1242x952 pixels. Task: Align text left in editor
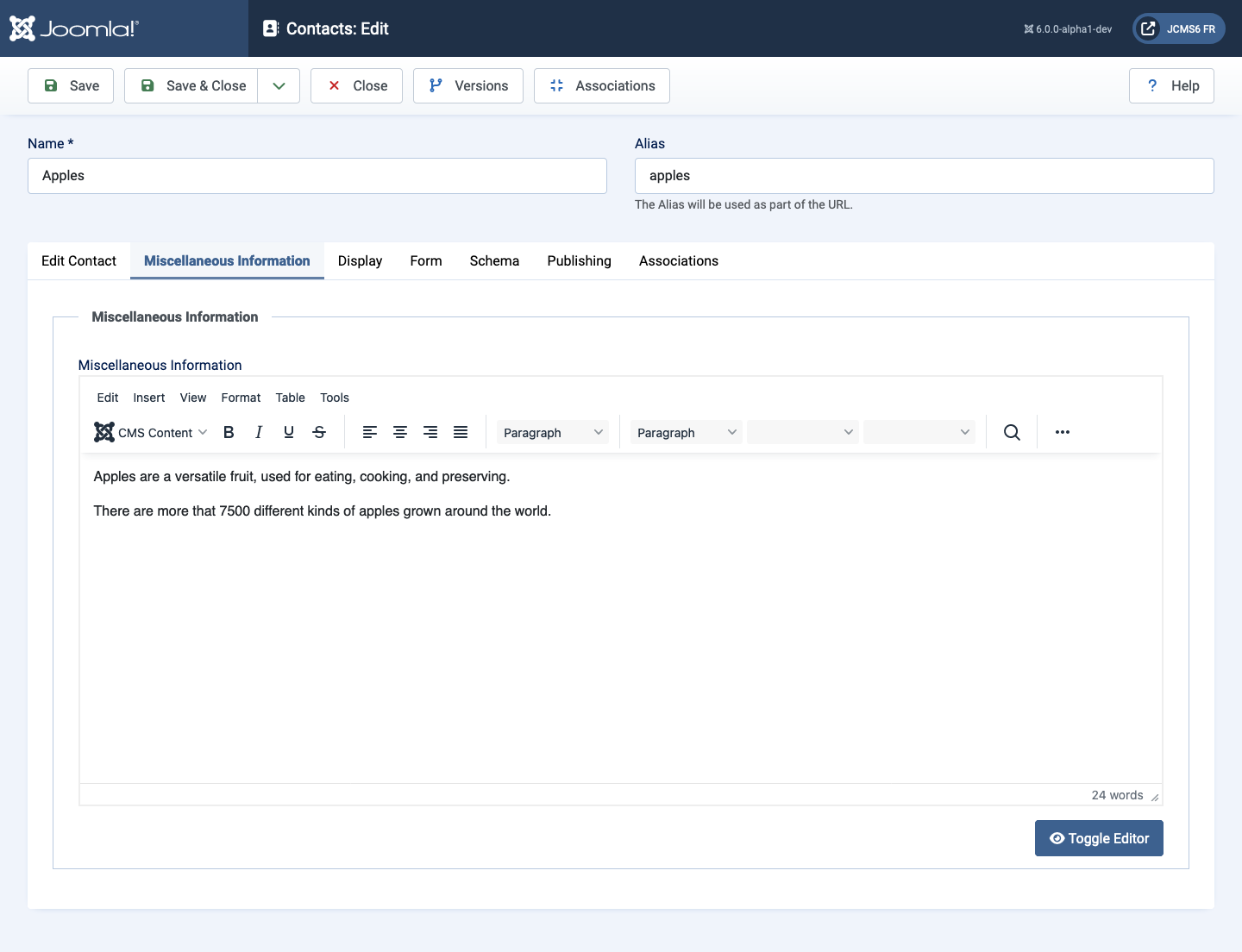[x=370, y=432]
